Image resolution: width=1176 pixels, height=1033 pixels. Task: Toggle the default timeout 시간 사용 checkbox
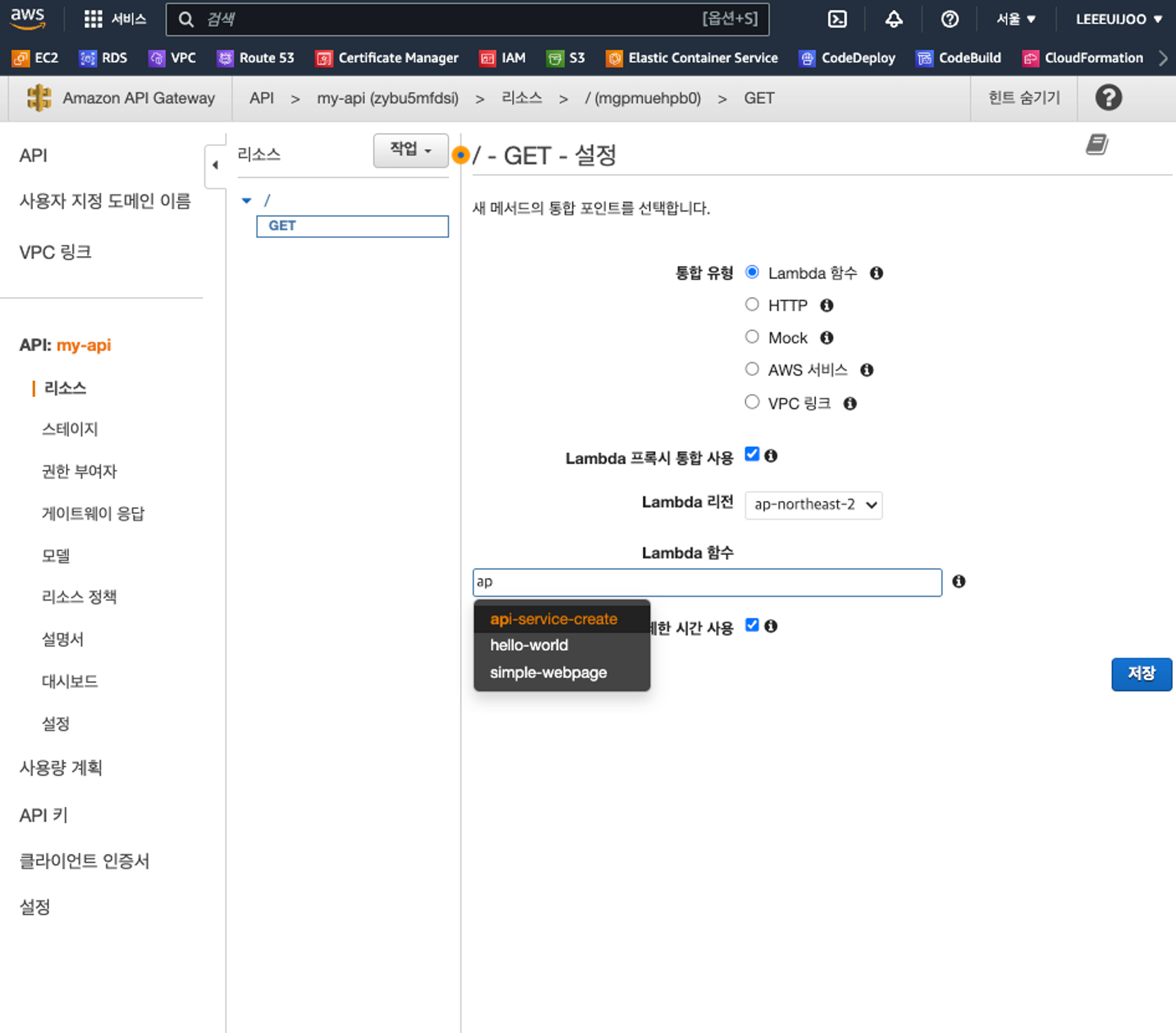point(752,625)
